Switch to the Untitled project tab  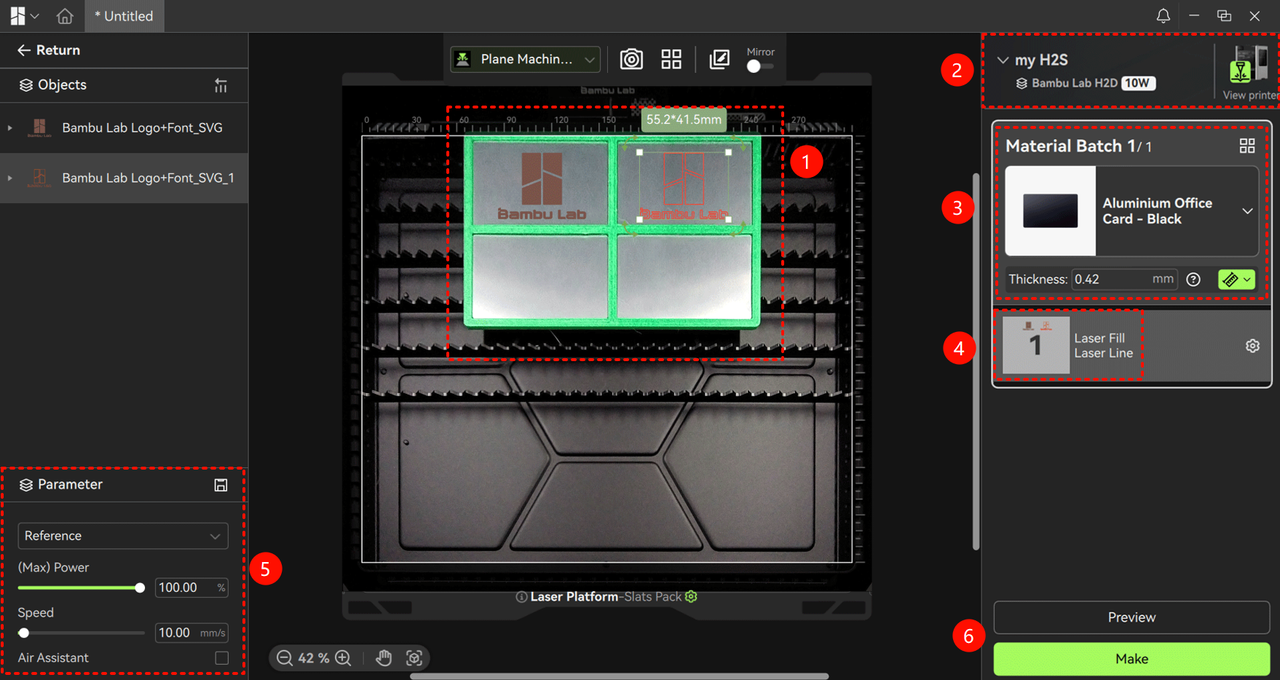click(x=123, y=16)
